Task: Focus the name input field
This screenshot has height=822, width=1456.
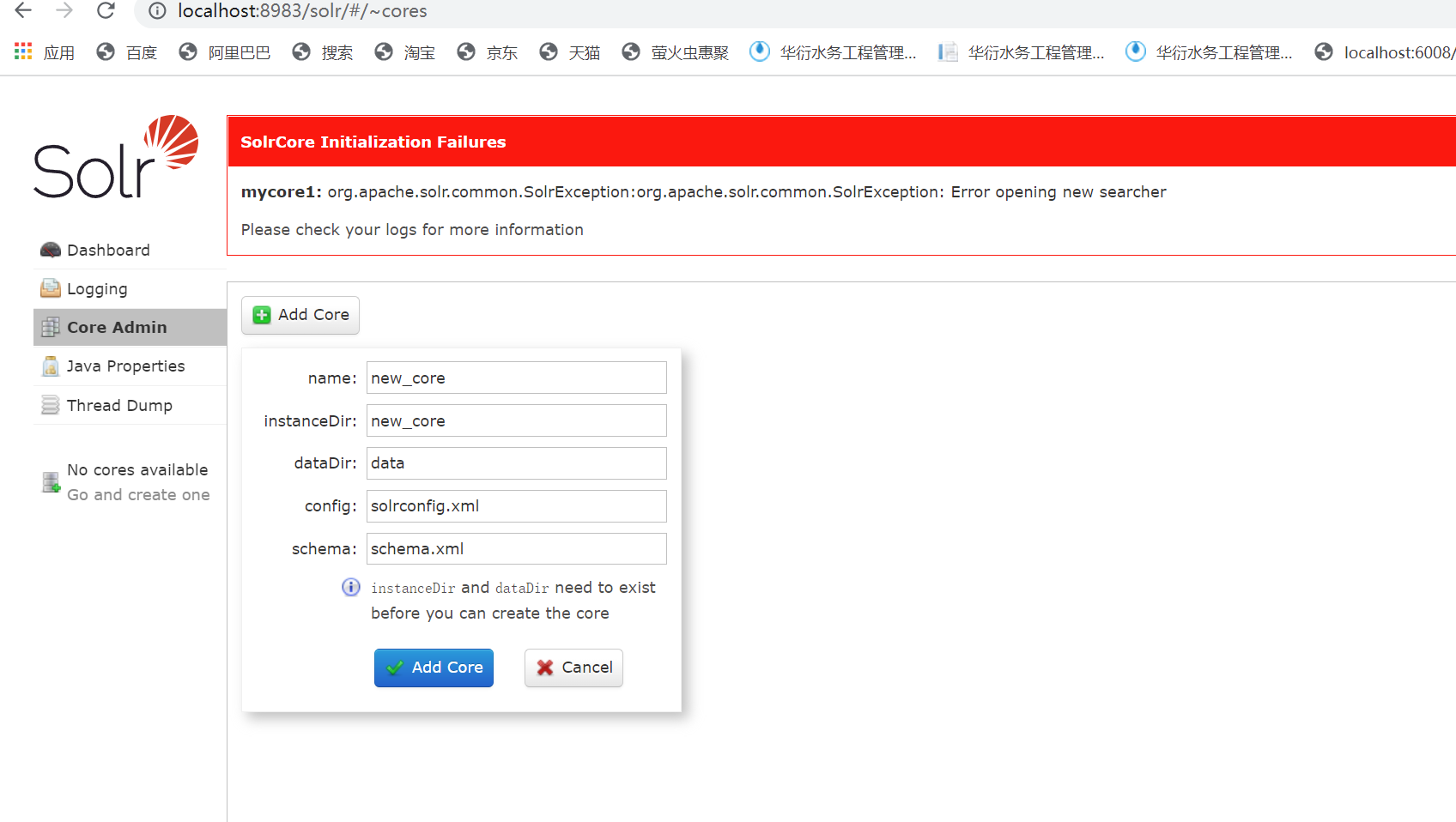Action: pos(516,378)
